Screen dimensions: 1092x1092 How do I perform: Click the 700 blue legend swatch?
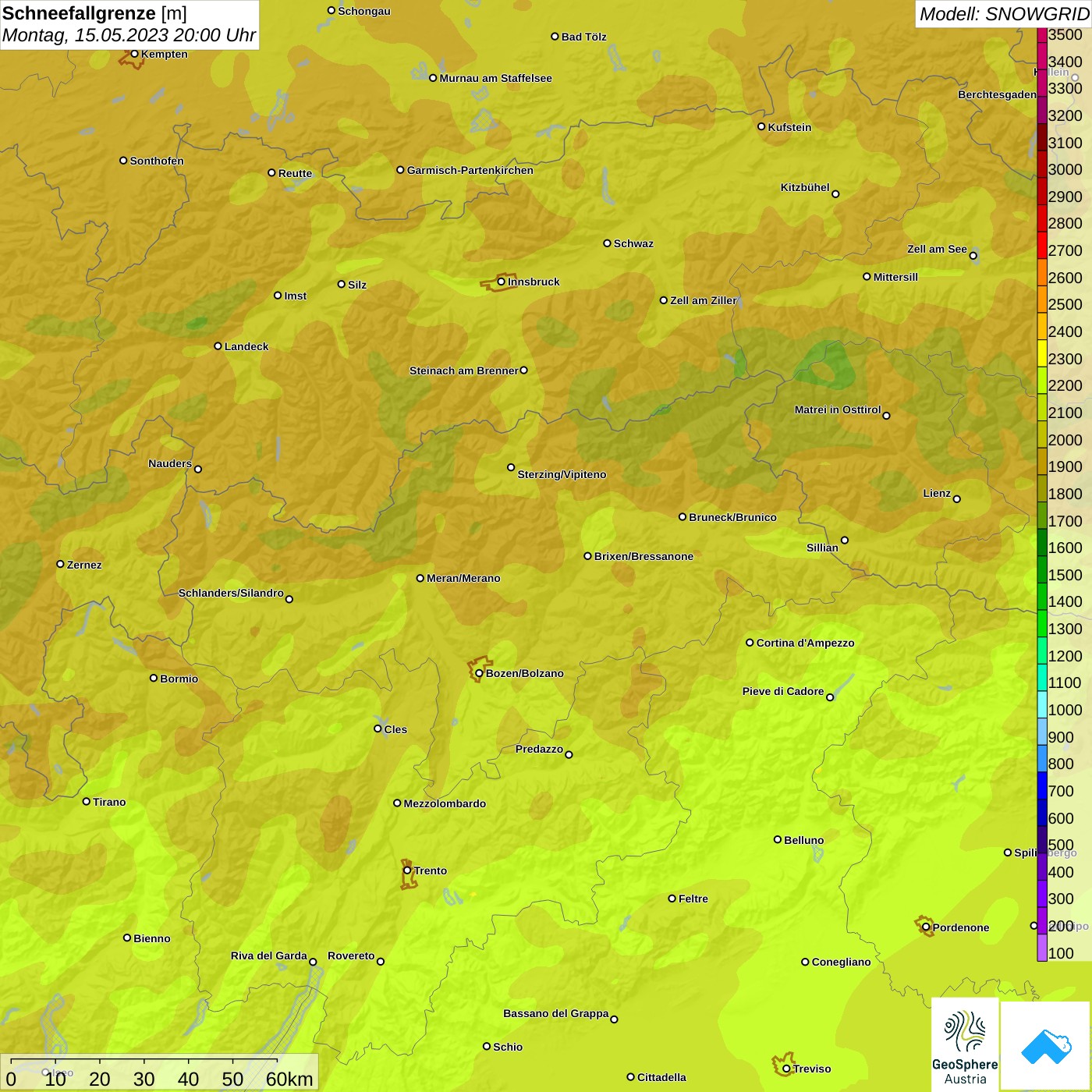click(x=1042, y=785)
